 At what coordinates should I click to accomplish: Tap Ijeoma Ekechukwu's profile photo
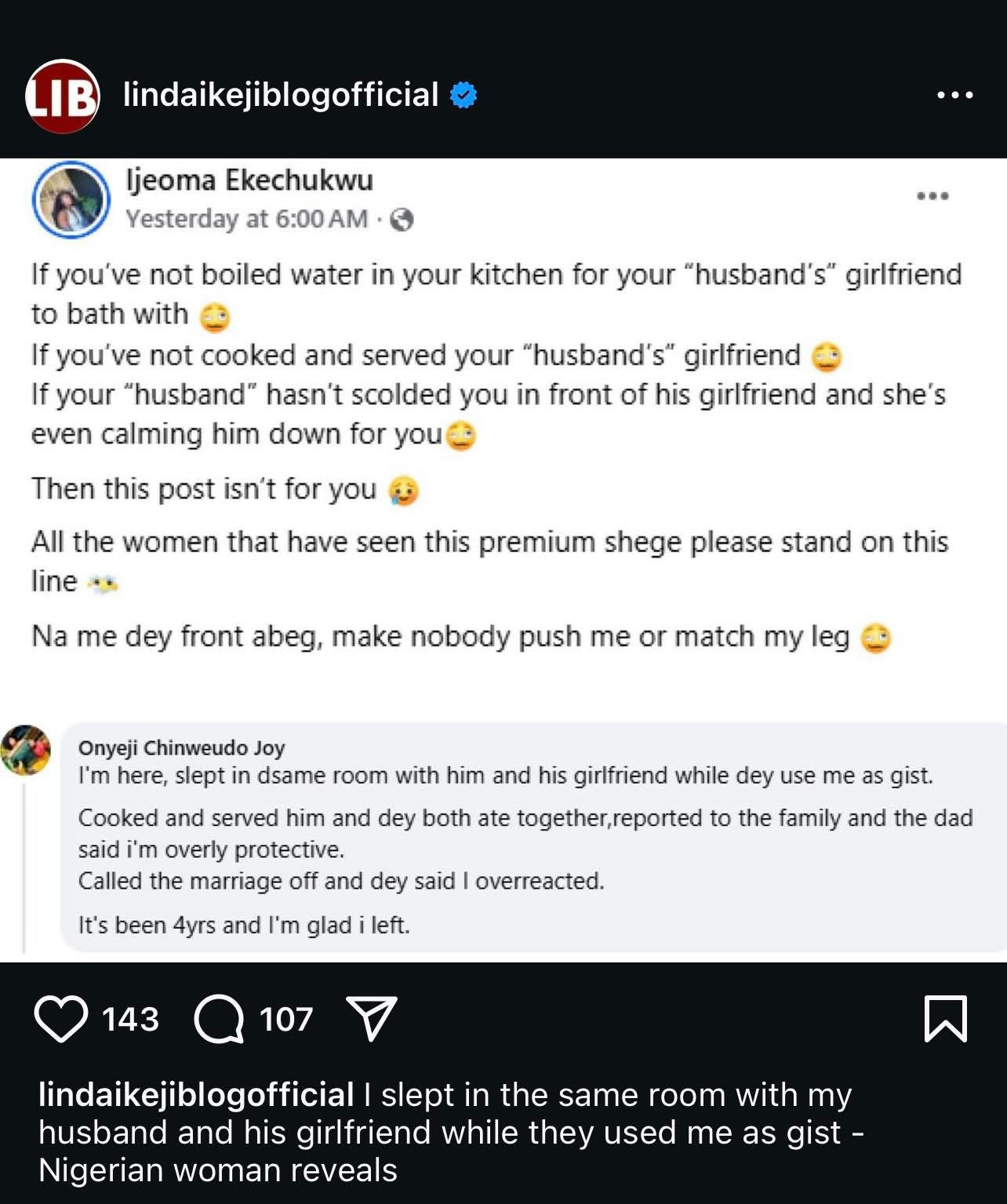coord(71,199)
